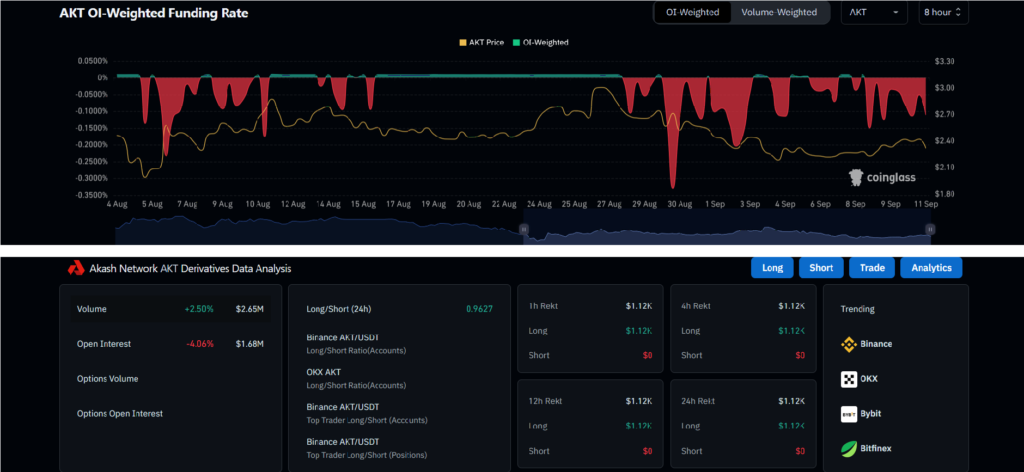Click the 1h Rekt total value

pyautogui.click(x=639, y=306)
